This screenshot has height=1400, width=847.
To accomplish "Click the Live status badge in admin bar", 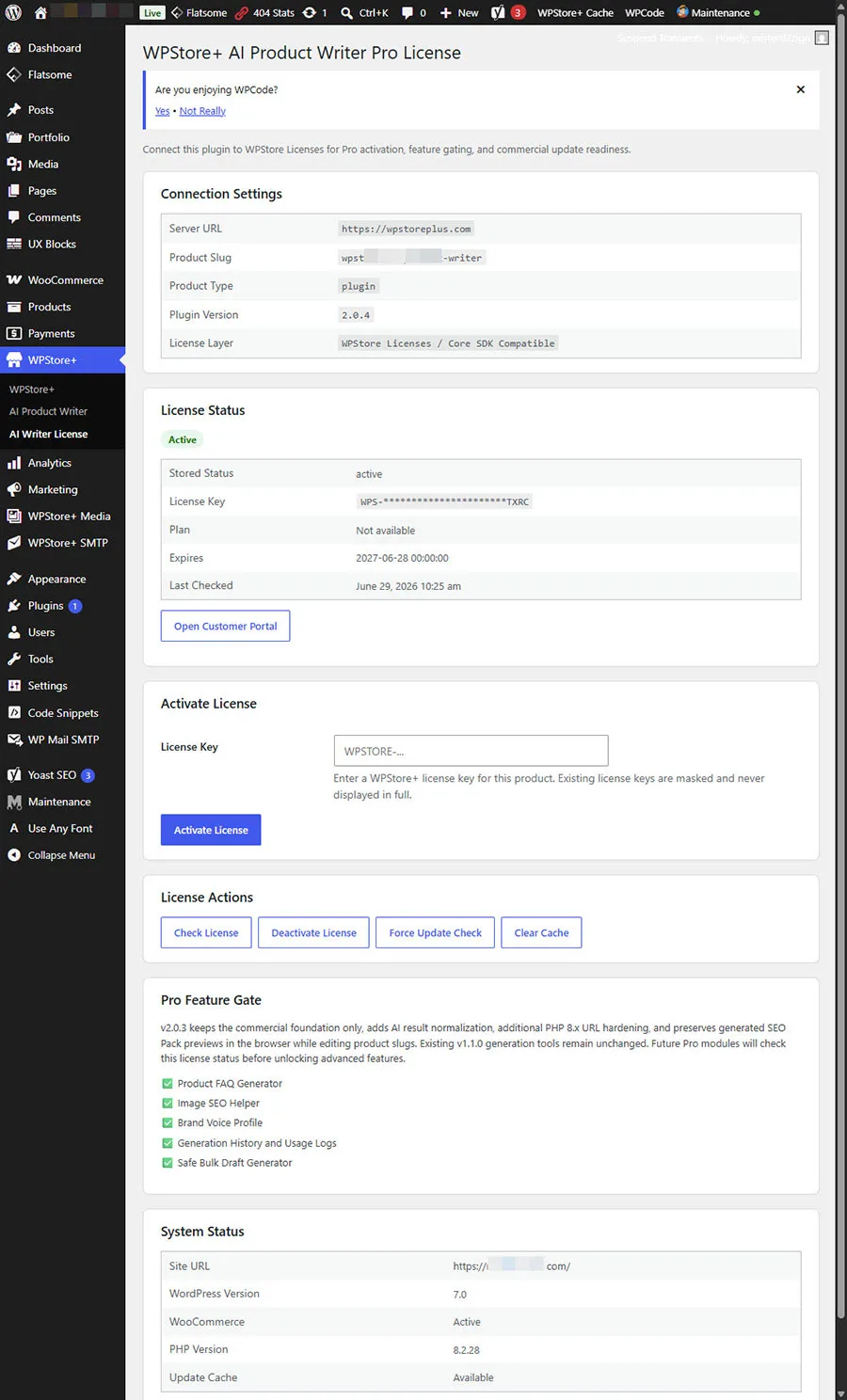I will [152, 13].
